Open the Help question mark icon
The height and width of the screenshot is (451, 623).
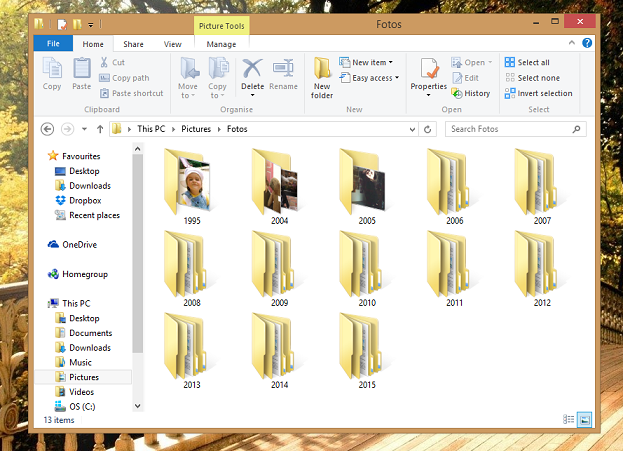point(587,43)
